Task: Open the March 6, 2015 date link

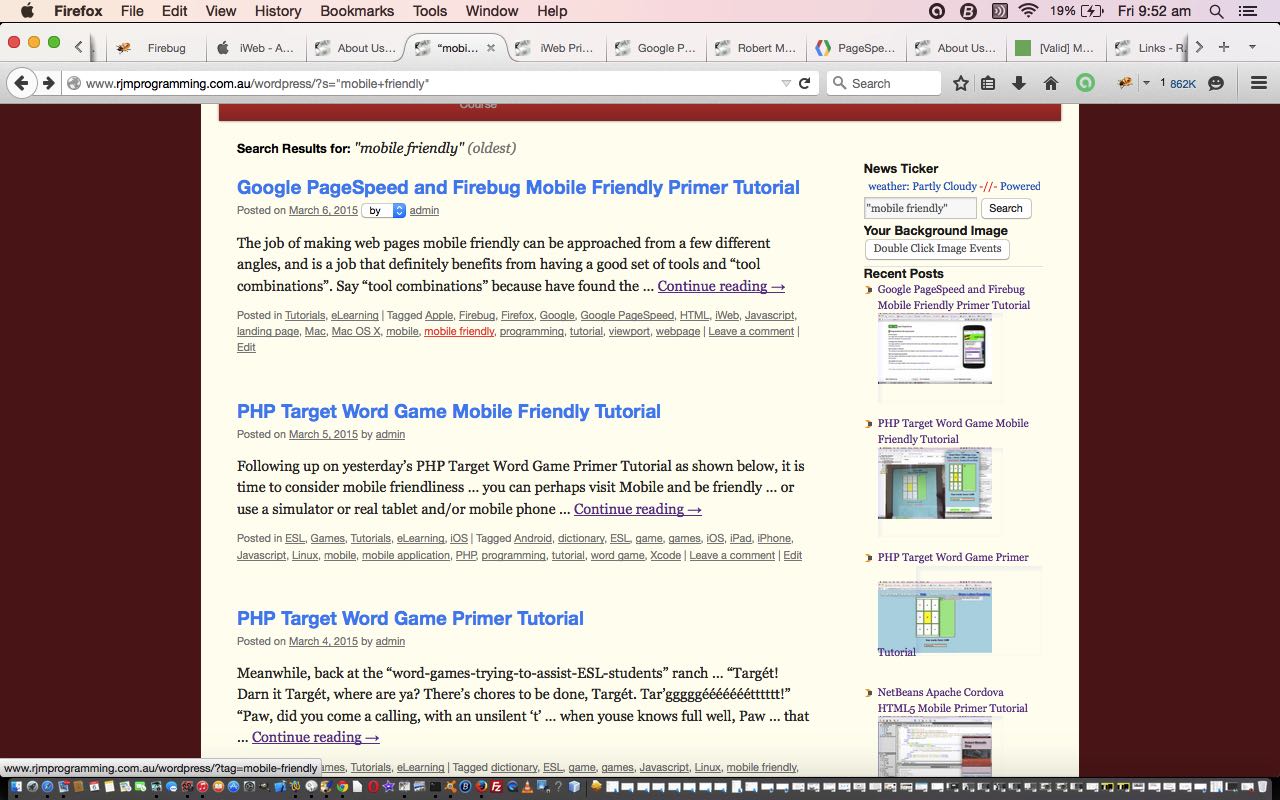Action: (323, 210)
